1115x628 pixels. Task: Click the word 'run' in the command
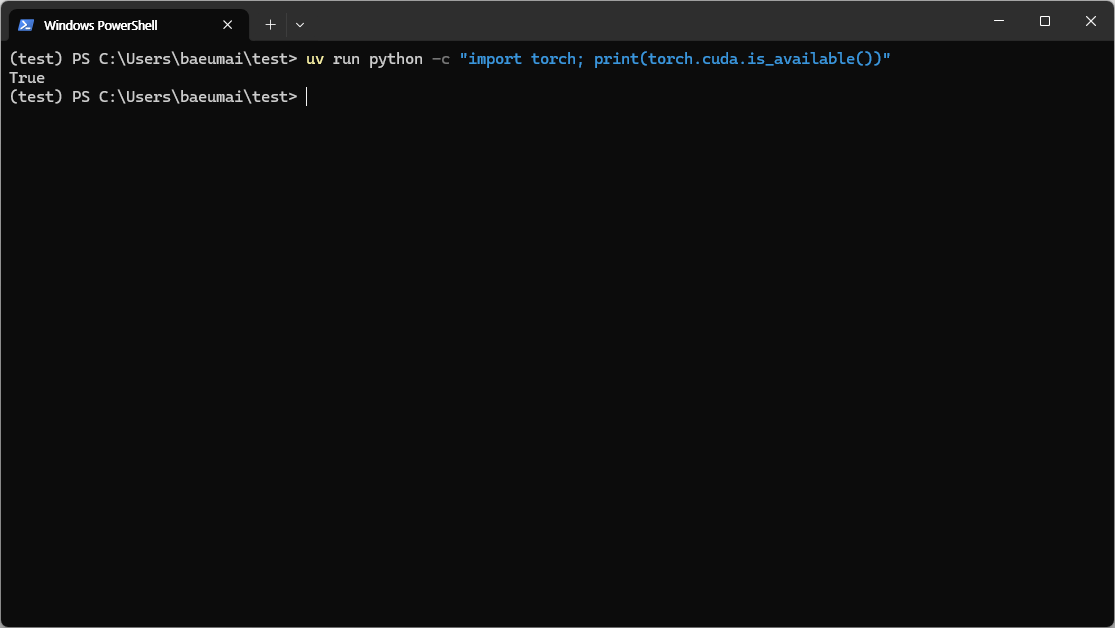346,59
